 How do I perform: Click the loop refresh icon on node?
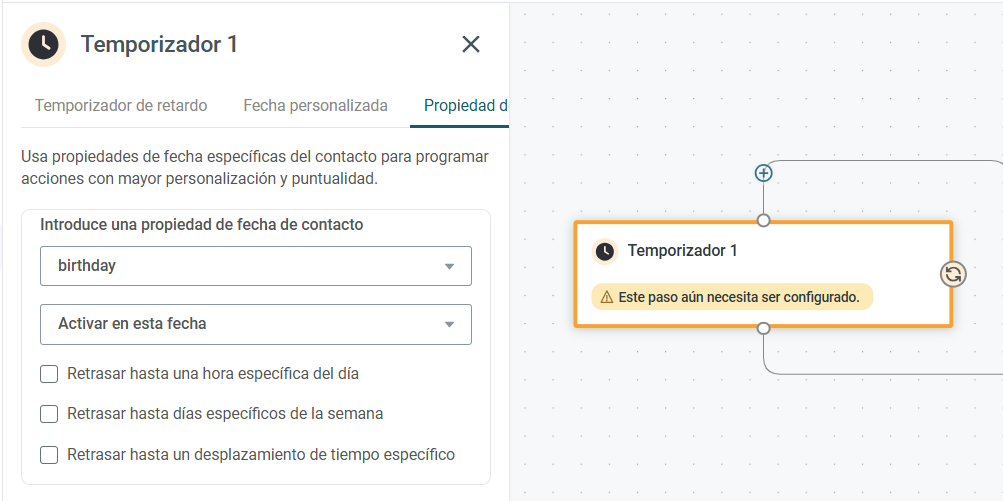tap(953, 274)
